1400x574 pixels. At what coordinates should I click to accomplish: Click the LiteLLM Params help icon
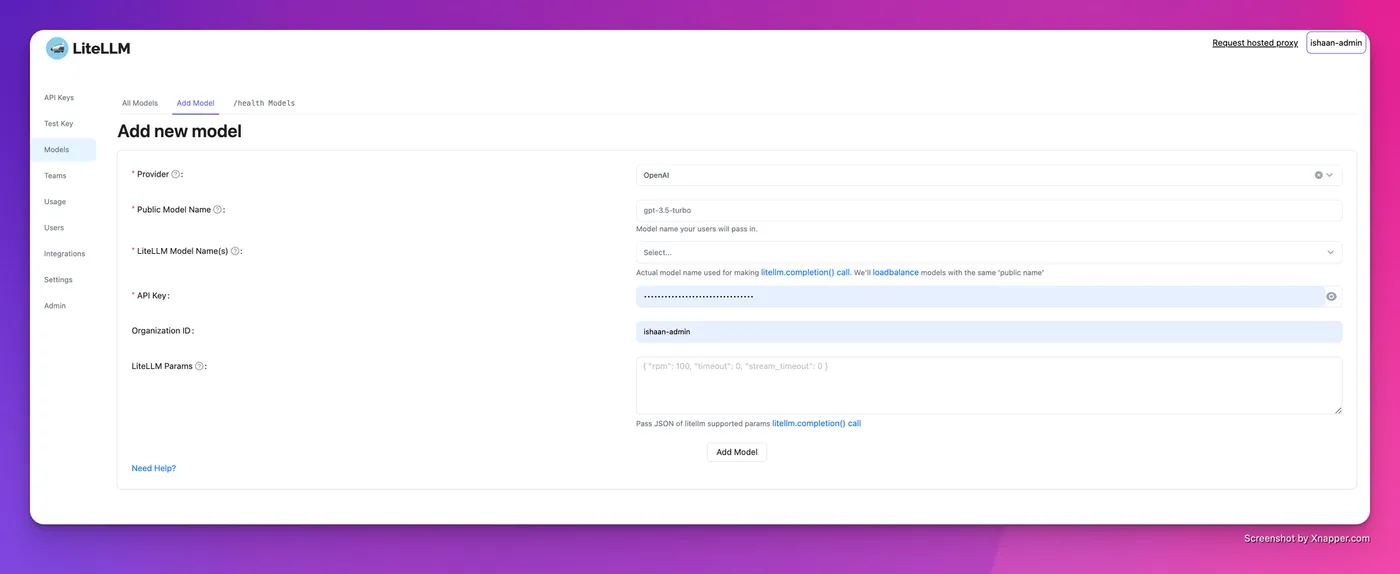tap(199, 366)
